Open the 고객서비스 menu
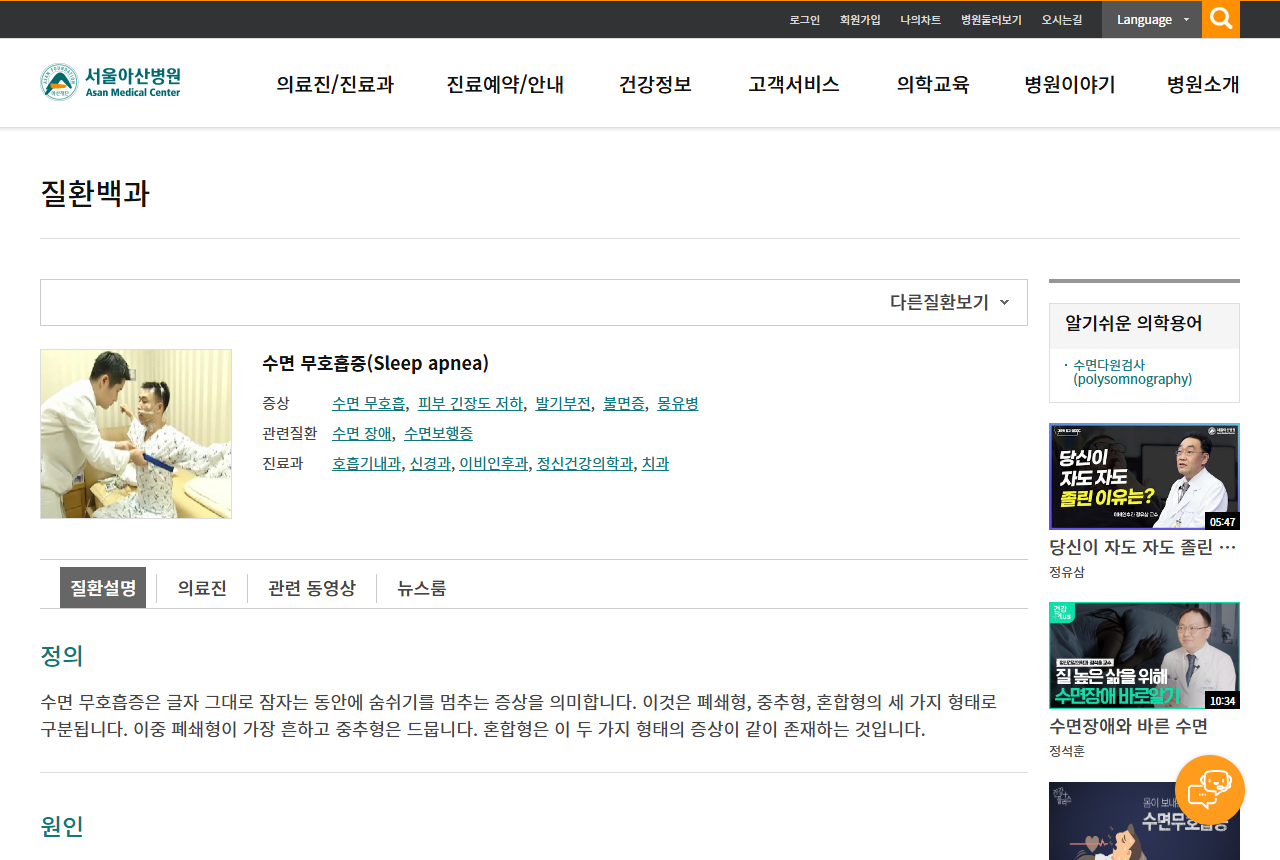1280x860 pixels. tap(794, 84)
